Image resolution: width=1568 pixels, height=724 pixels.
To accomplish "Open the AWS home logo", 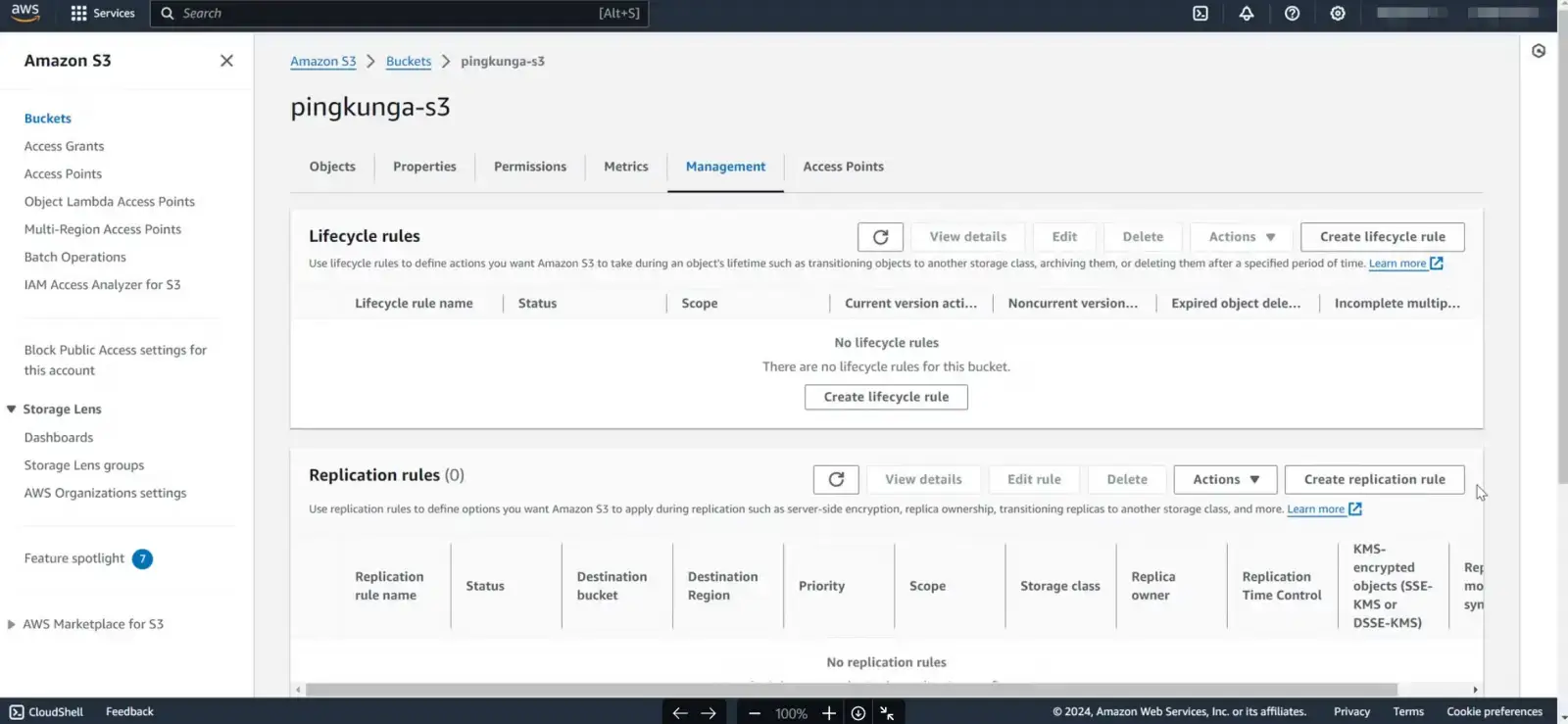I will tap(25, 13).
